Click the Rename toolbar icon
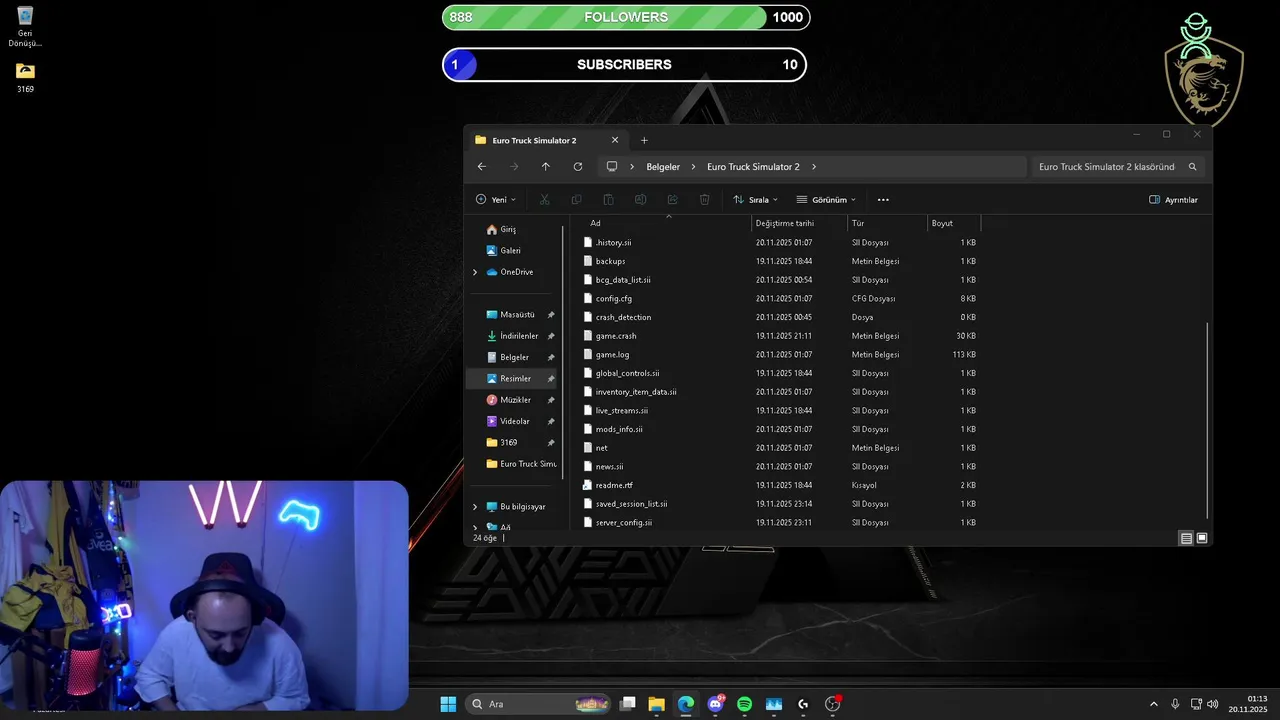 pos(640,200)
